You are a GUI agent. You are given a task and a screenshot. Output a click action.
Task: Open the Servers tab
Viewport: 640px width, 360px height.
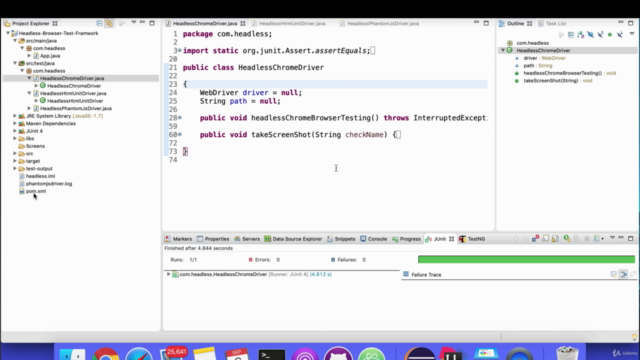click(x=247, y=239)
